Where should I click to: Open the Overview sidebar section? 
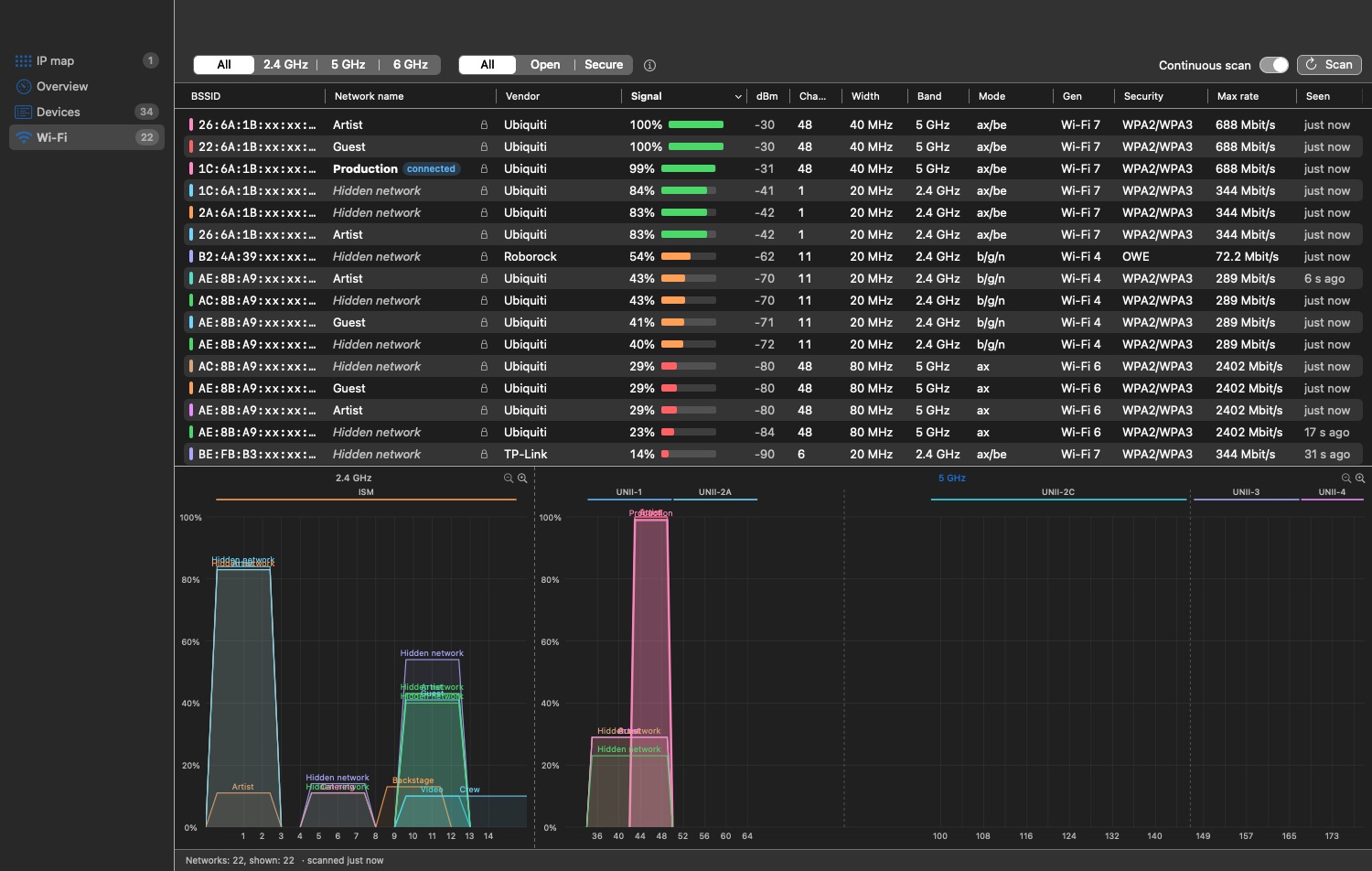[x=87, y=86]
